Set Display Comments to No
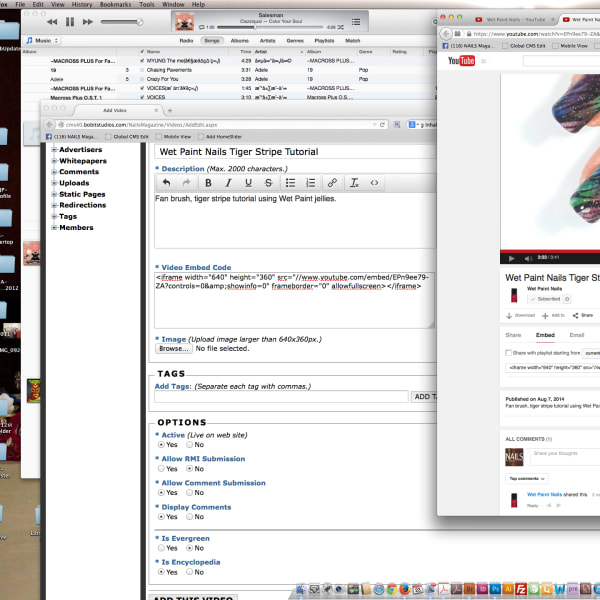This screenshot has height=600, width=600. 189,517
